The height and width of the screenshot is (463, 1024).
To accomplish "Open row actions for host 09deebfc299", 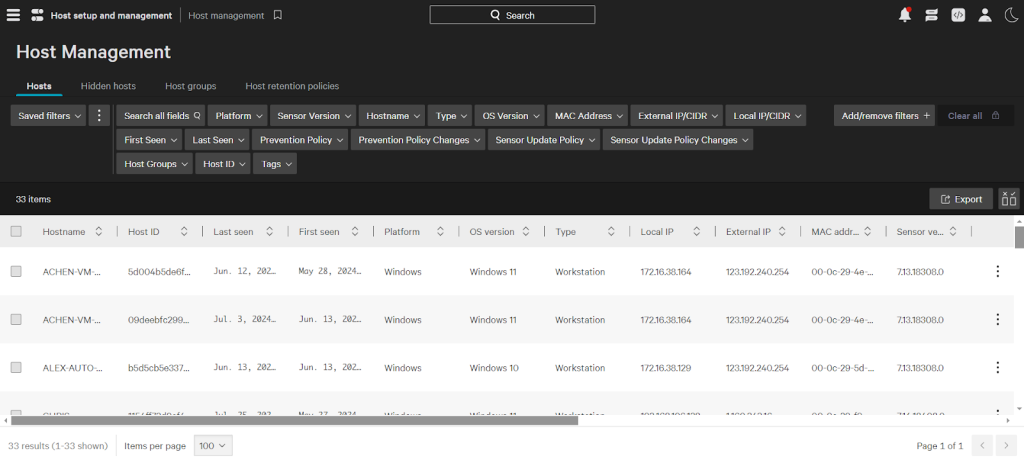I will tap(997, 319).
